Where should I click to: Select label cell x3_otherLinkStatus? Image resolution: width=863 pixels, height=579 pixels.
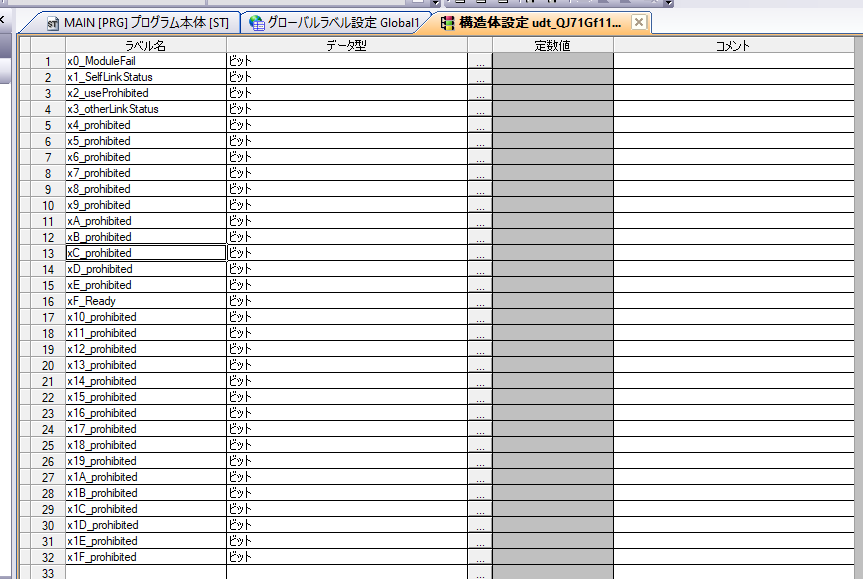(146, 109)
